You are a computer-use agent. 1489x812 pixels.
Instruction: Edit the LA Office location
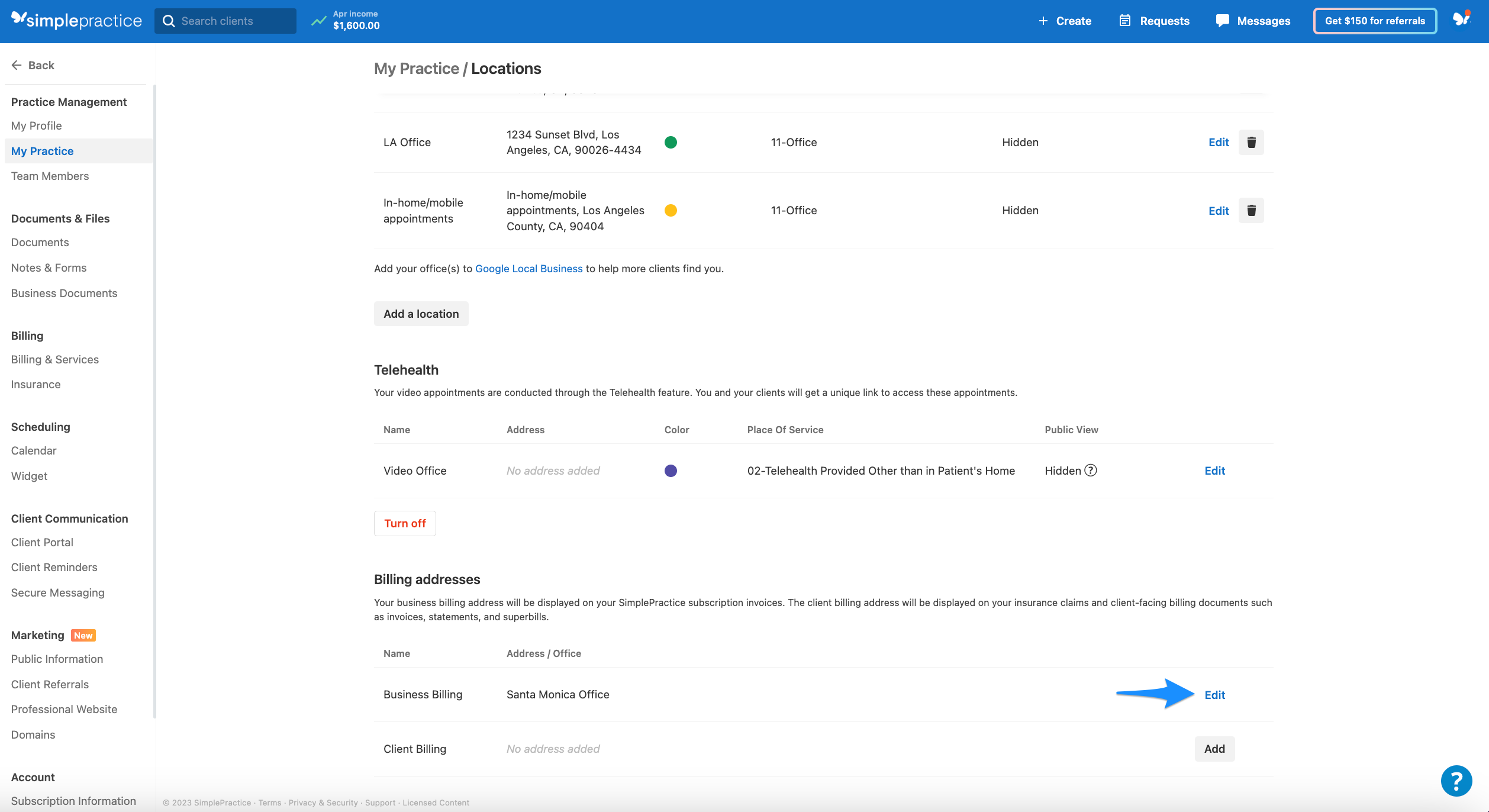(1219, 142)
